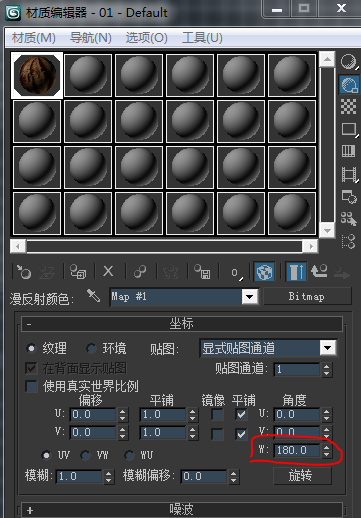This screenshot has width=361, height=518.
Task: Click the 模糊 spinner arrows
Action: [108, 477]
